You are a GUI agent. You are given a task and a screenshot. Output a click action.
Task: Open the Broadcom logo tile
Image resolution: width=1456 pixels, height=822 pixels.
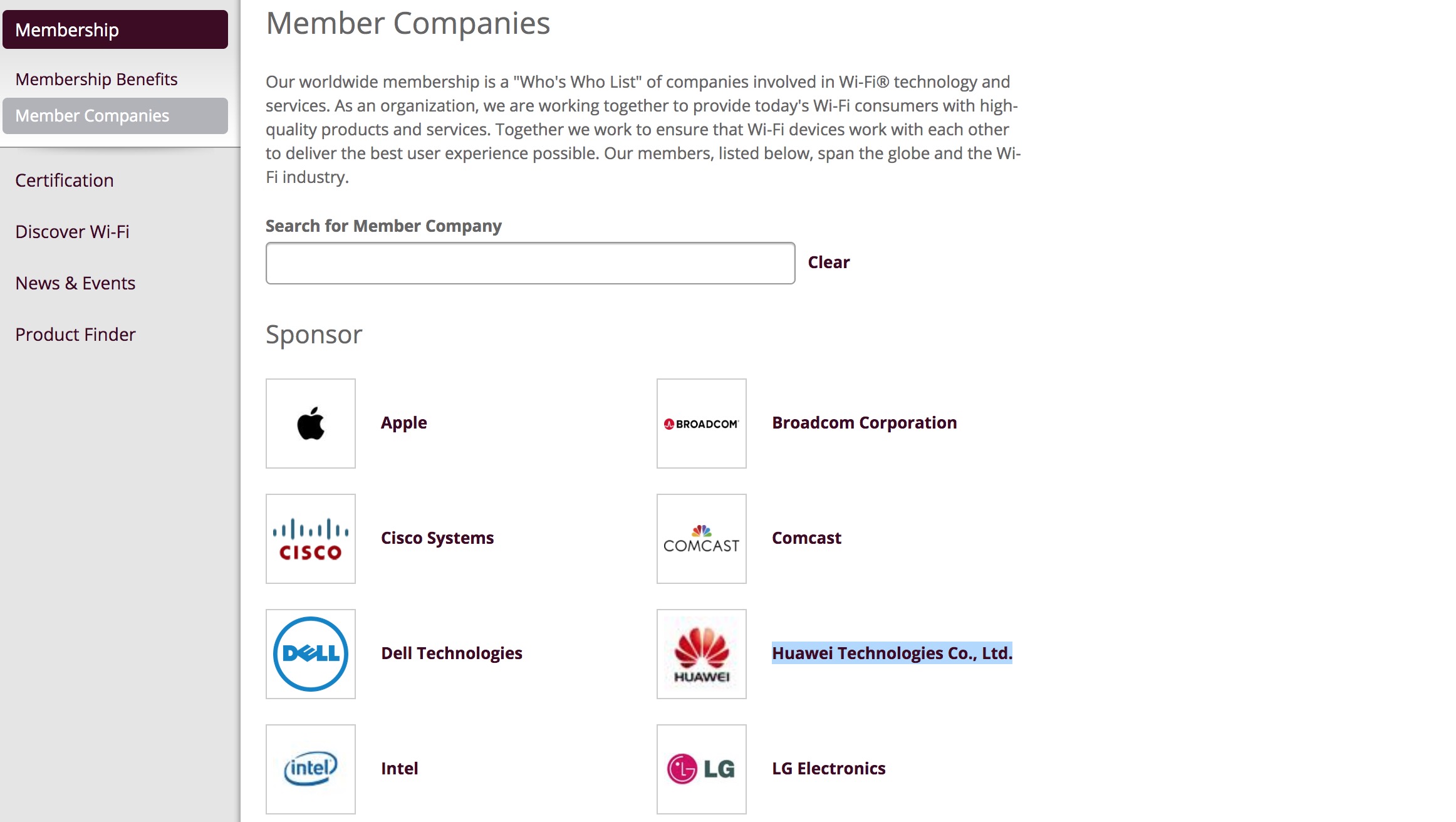(702, 424)
